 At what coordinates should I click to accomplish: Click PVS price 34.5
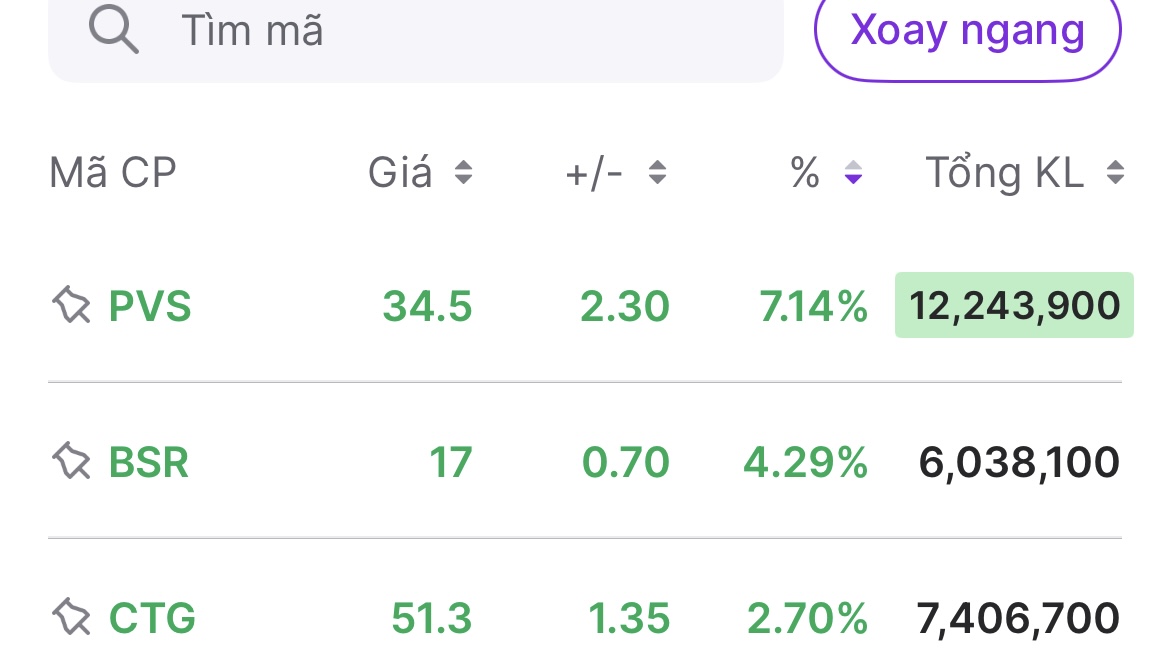point(427,305)
